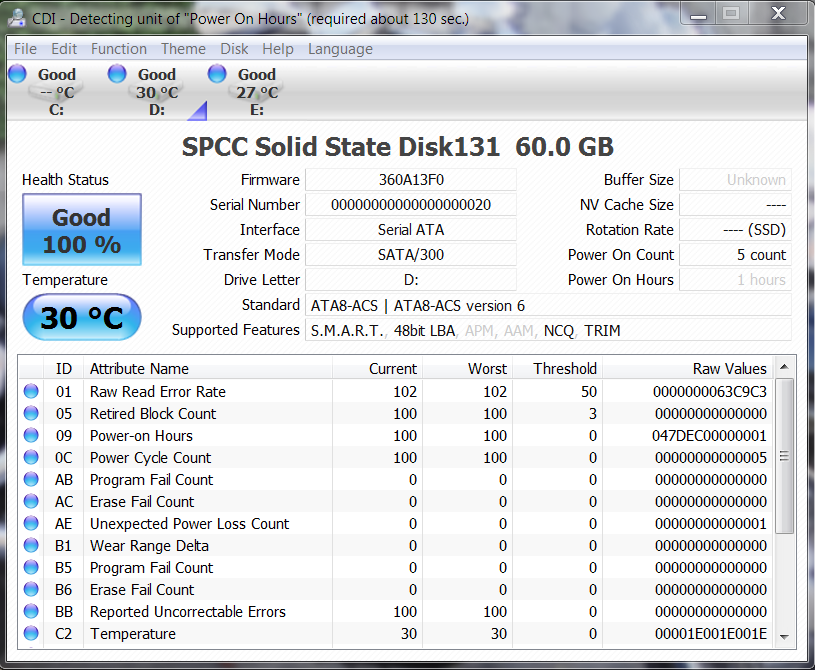Open the Language menu
Image resolution: width=815 pixels, height=670 pixels.
pos(340,49)
